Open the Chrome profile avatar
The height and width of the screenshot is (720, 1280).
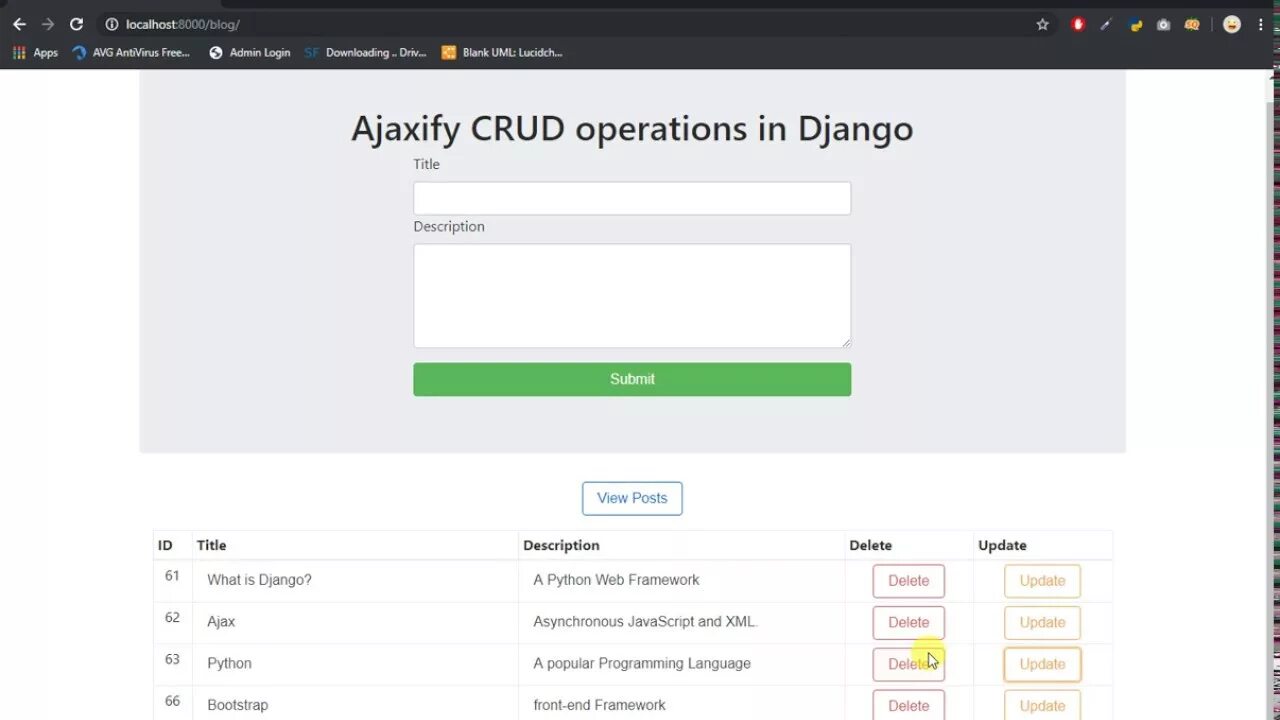point(1232,24)
